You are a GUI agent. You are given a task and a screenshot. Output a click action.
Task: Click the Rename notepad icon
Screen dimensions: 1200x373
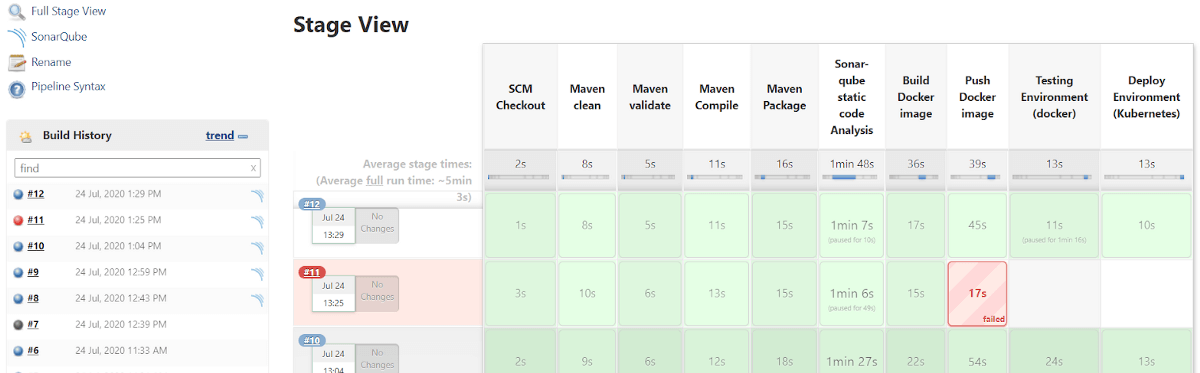point(16,63)
